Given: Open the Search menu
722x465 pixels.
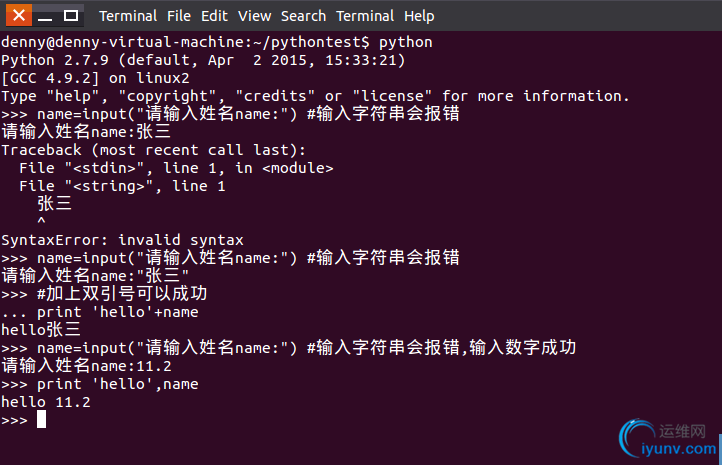Looking at the screenshot, I should (303, 16).
